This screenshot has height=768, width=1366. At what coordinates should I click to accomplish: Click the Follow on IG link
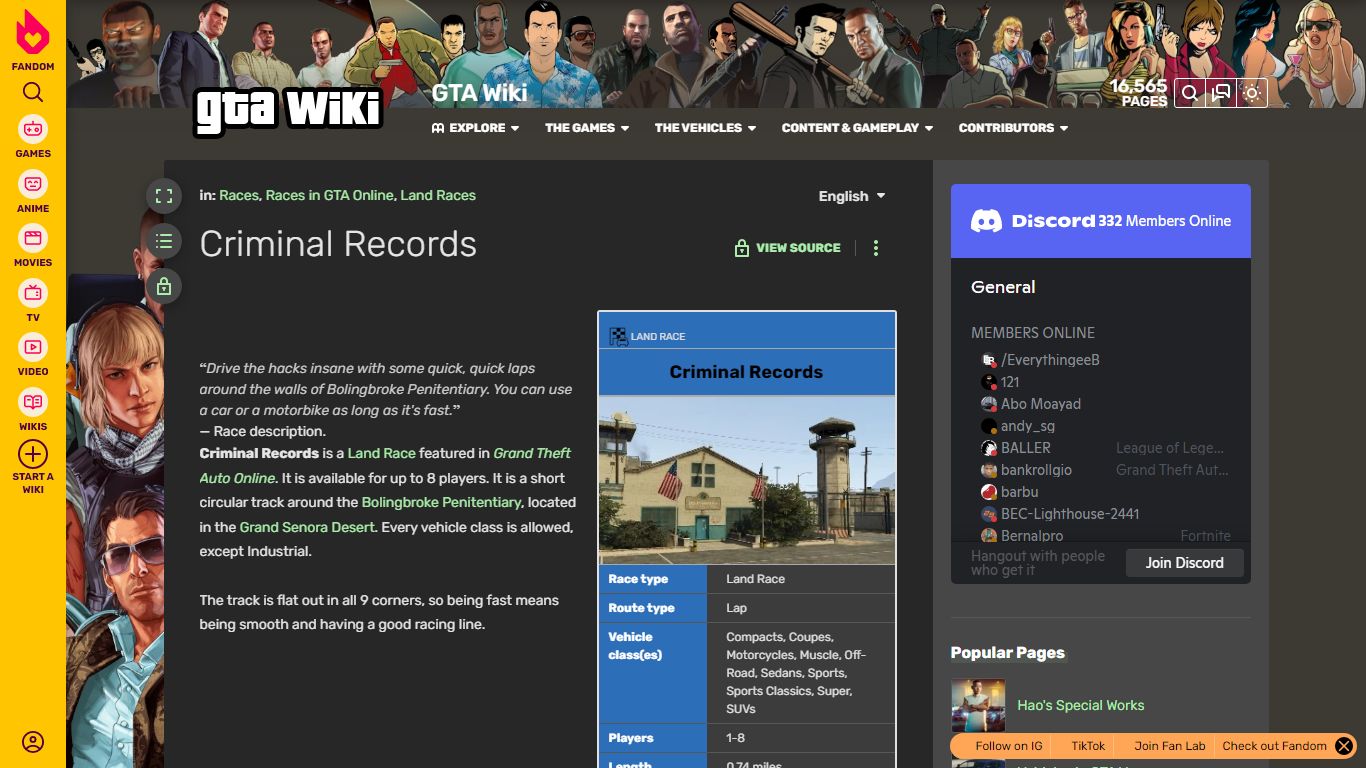(1009, 746)
